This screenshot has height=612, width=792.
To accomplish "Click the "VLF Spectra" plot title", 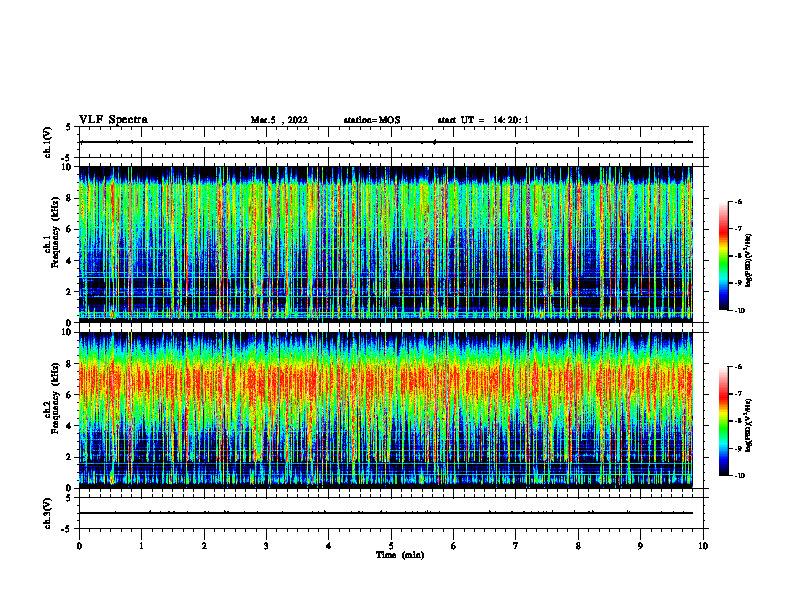I will 113,119.
